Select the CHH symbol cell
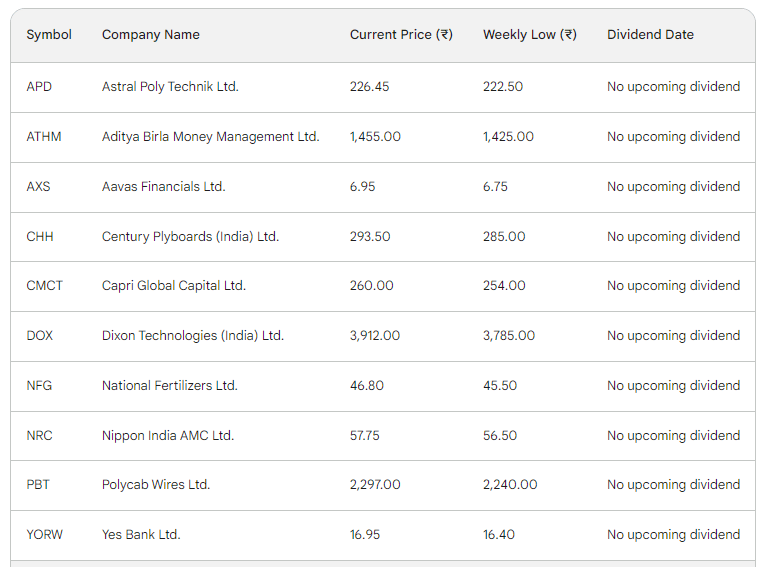The width and height of the screenshot is (767, 567). pos(40,236)
